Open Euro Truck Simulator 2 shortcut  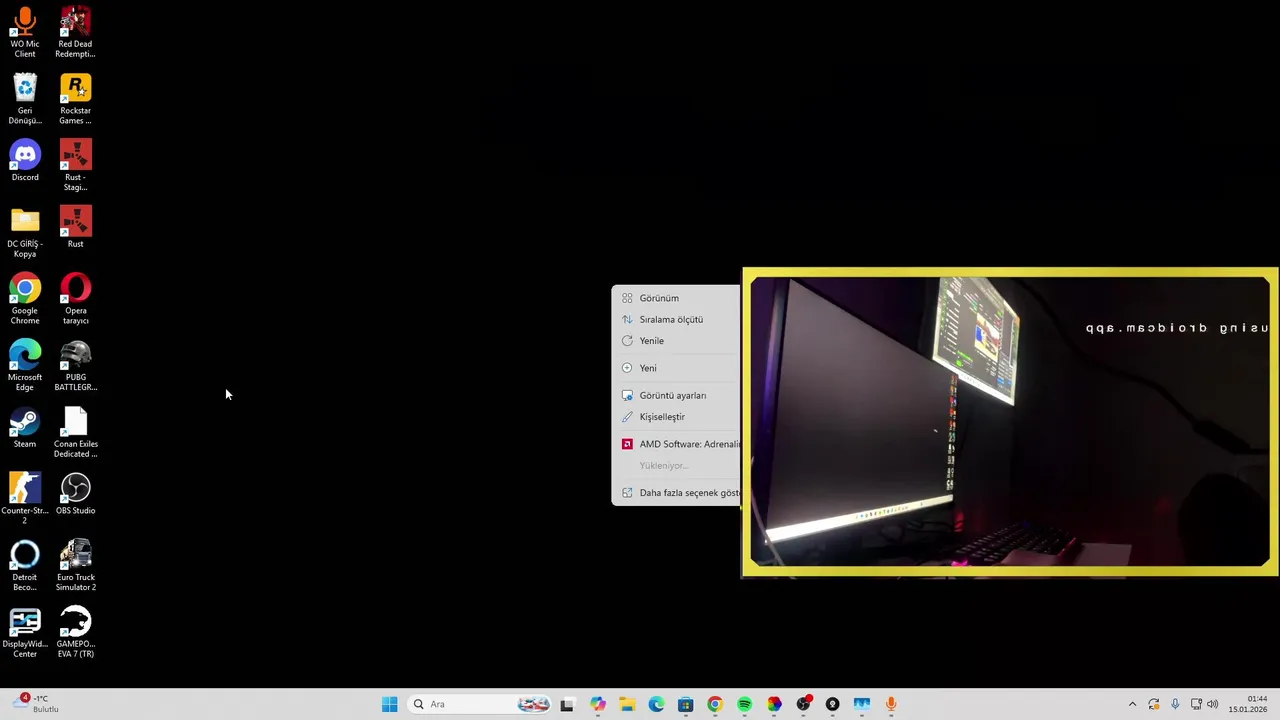[75, 566]
